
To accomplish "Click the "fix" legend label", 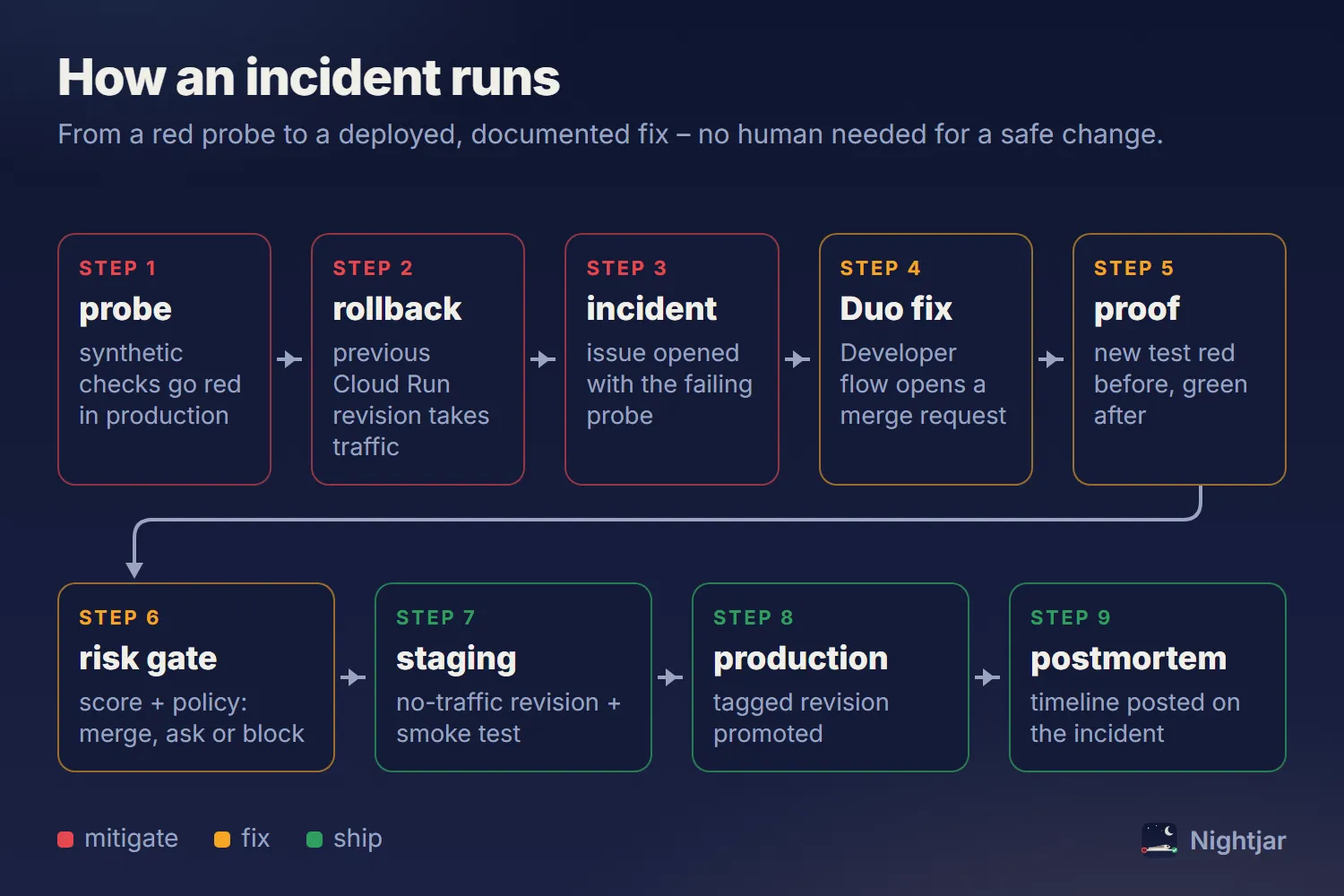I will click(x=255, y=839).
